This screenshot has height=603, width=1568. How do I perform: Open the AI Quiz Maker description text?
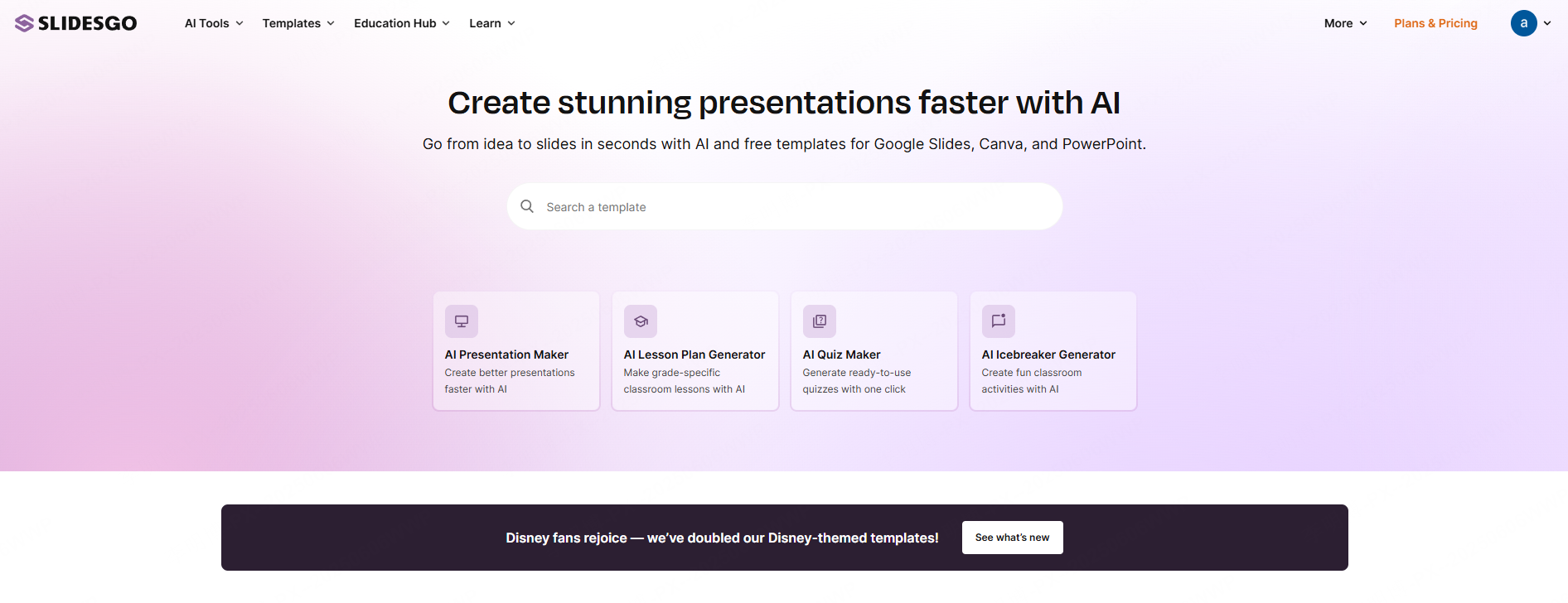(856, 381)
